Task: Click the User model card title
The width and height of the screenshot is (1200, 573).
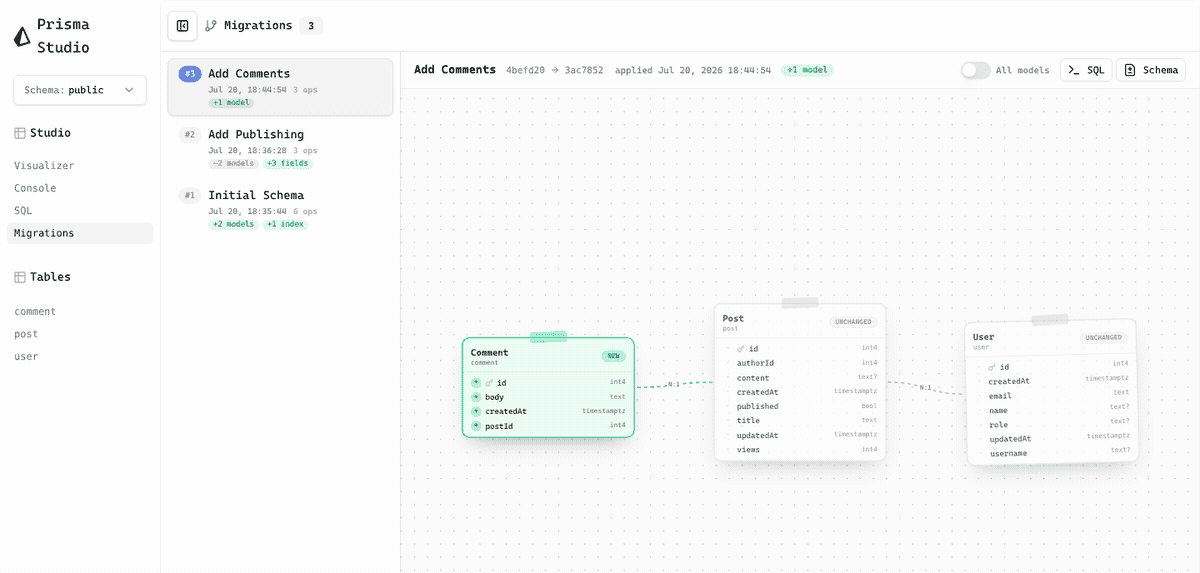Action: coord(984,337)
